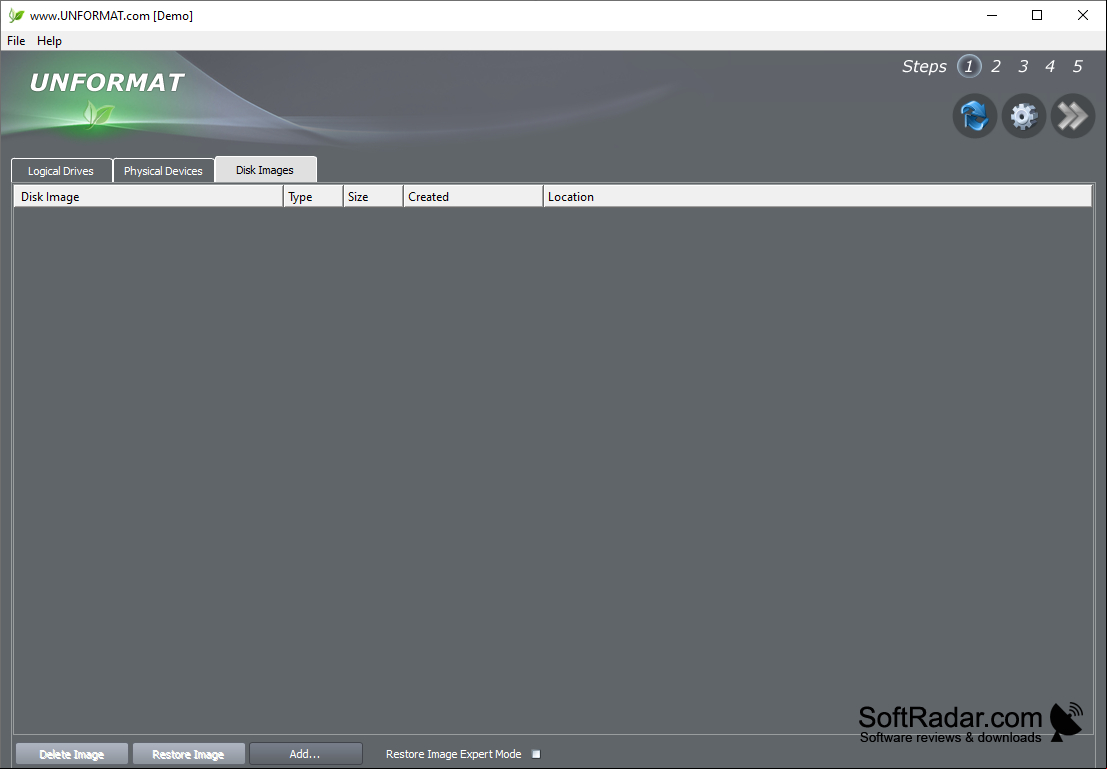Click the title bar leaf app icon
Viewport: 1107px width, 769px height.
[x=16, y=15]
